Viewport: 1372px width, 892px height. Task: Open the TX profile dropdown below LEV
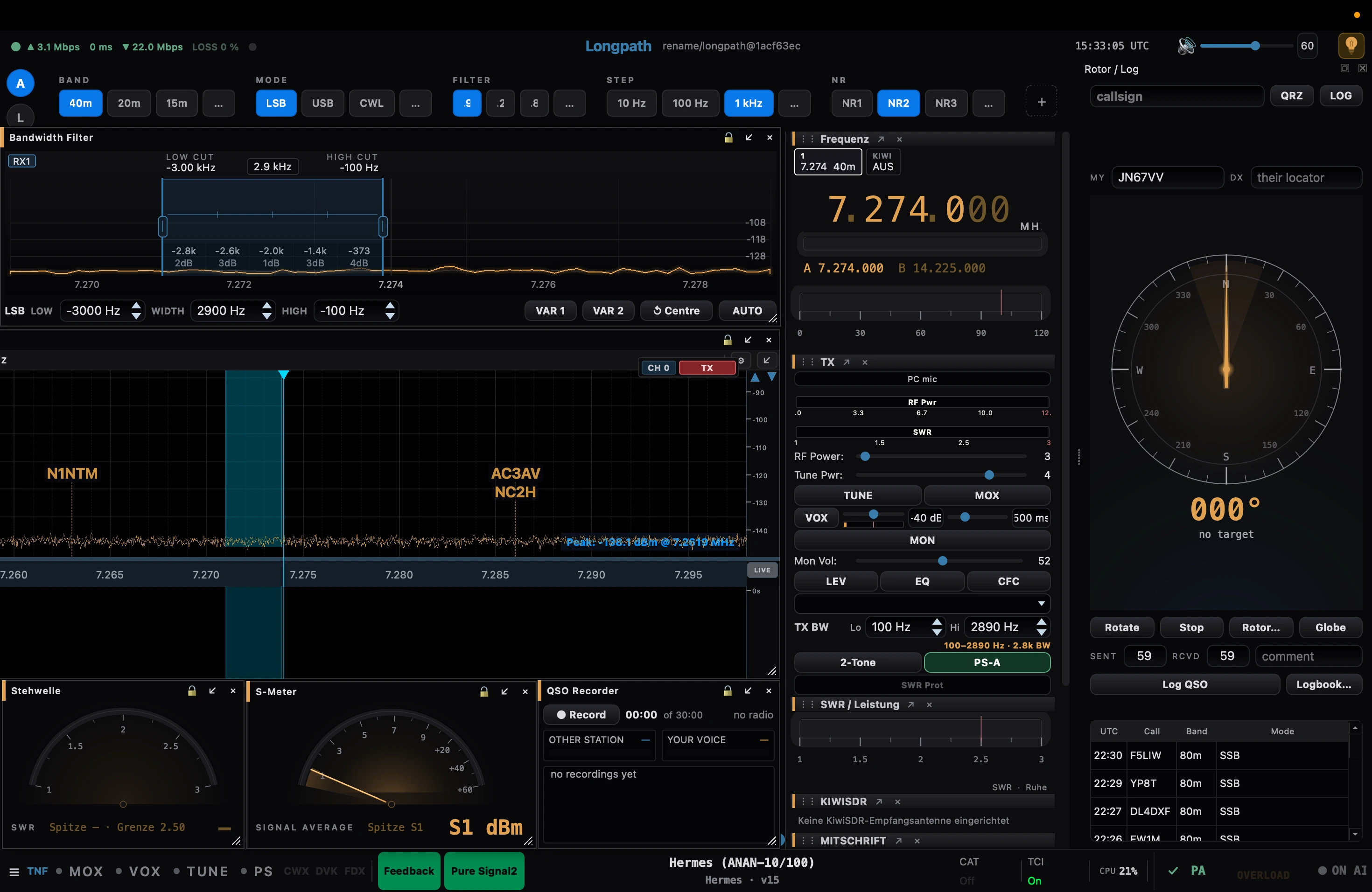922,604
